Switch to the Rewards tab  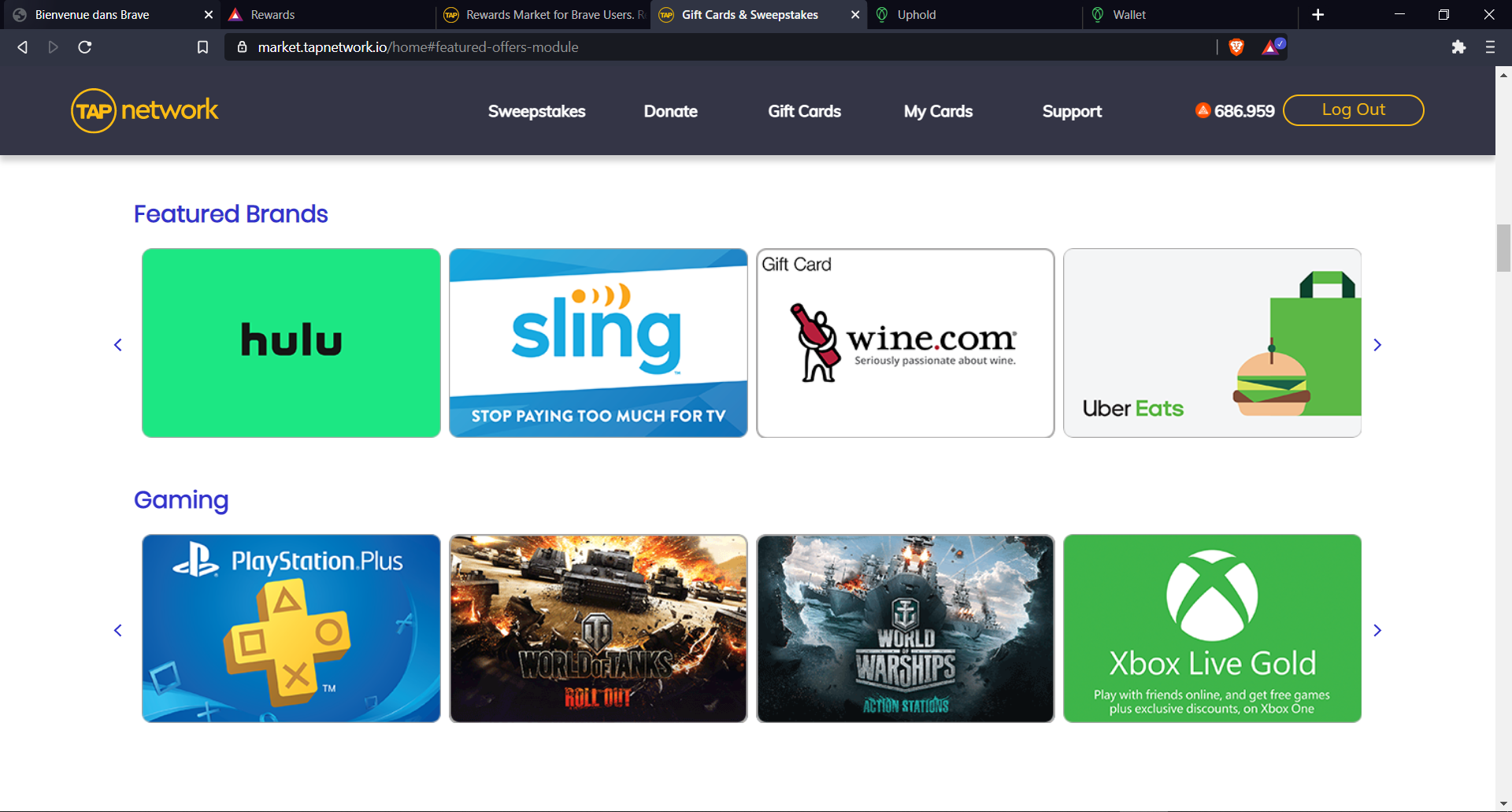coord(327,14)
